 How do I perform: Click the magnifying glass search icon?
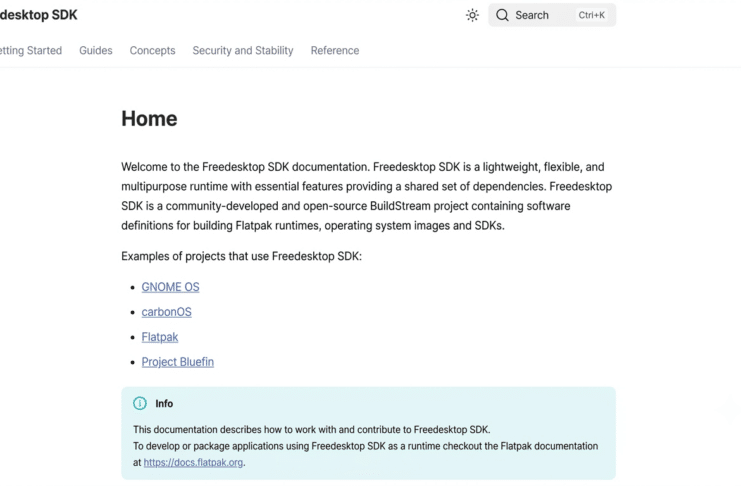[x=502, y=15]
